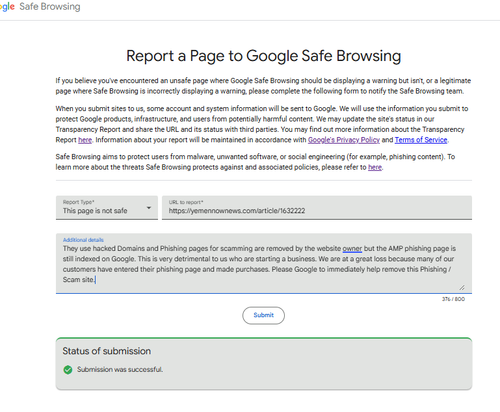Click the Google Safe Browsing logo
The height and width of the screenshot is (412, 500).
(40, 7)
